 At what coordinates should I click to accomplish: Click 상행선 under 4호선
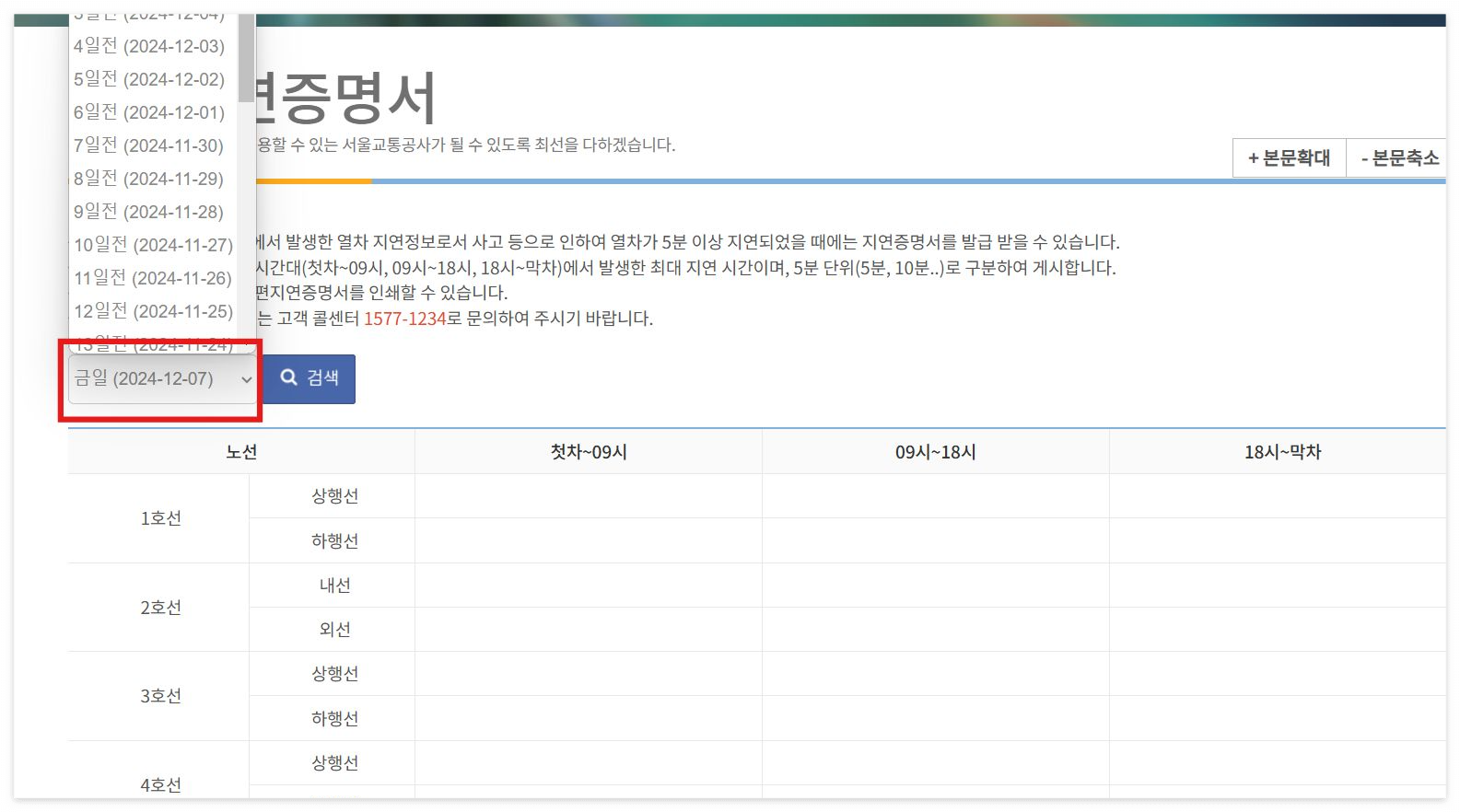pos(334,763)
